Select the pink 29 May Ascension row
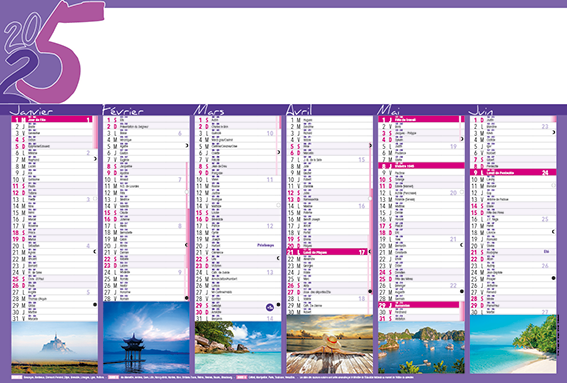The image size is (567, 383). click(419, 305)
